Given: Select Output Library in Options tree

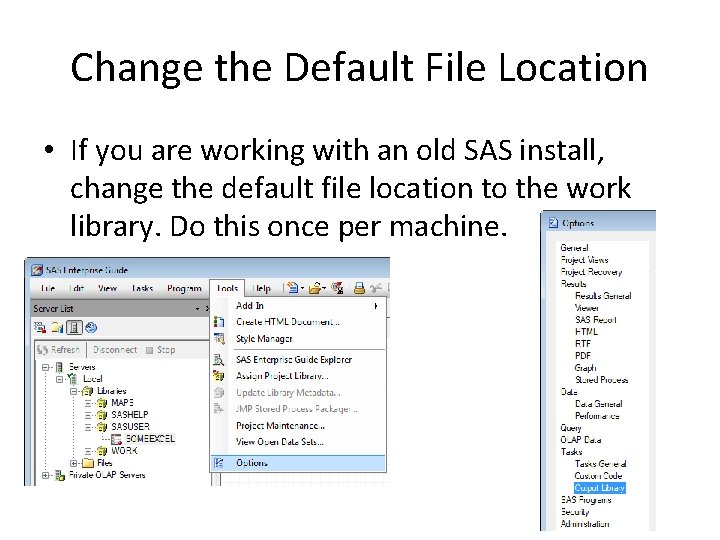Looking at the screenshot, I should [600, 488].
